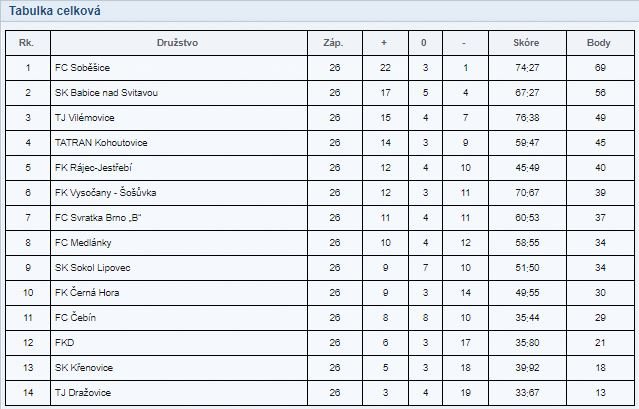The height and width of the screenshot is (409, 639).
Task: Click TJ Dražovice team name
Action: point(83,393)
